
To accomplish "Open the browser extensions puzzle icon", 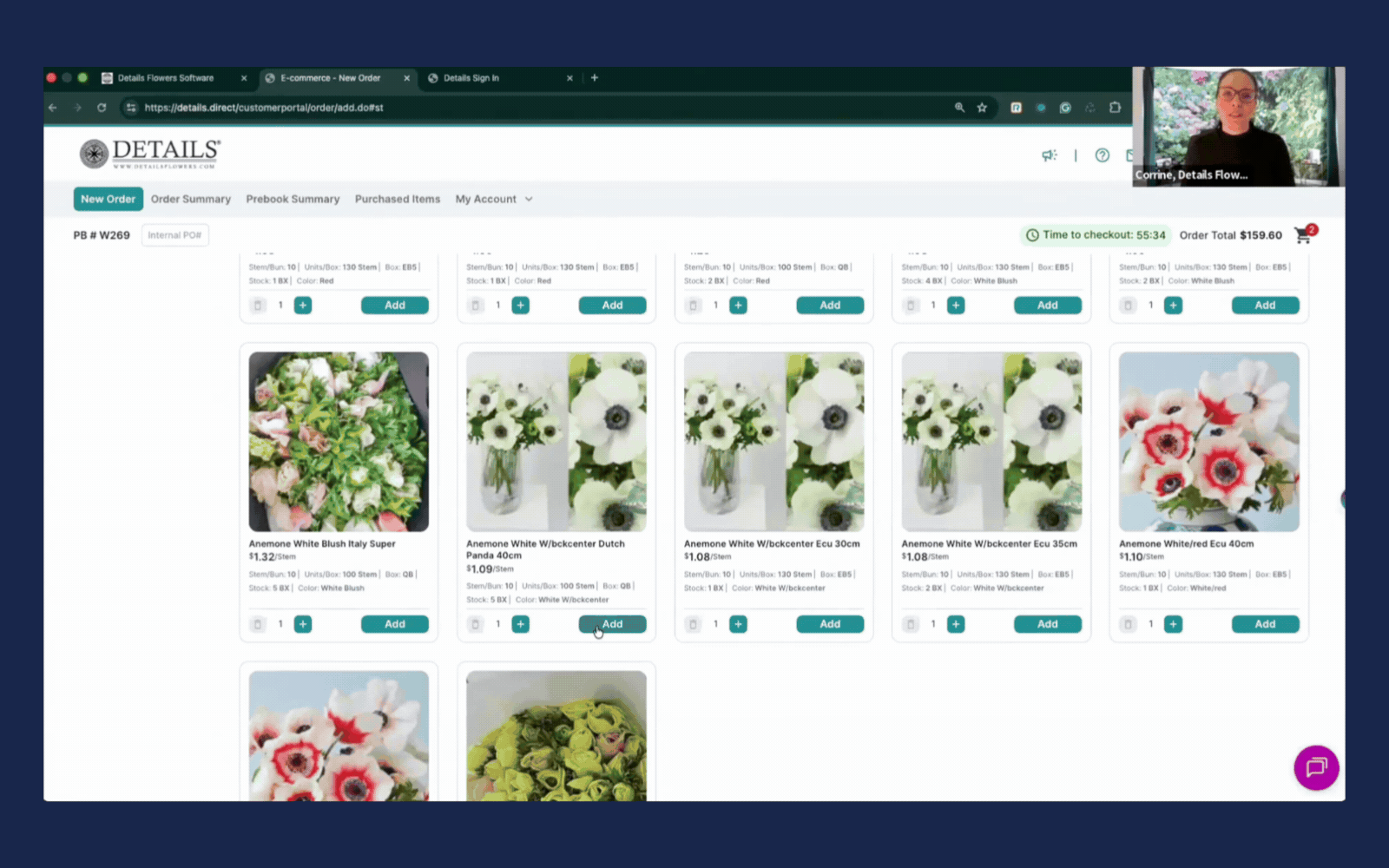I will click(1115, 108).
